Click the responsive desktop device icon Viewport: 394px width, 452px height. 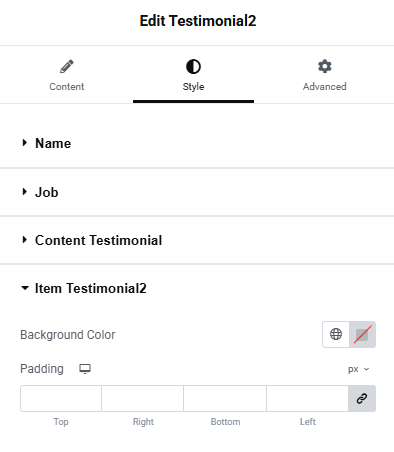coord(85,369)
